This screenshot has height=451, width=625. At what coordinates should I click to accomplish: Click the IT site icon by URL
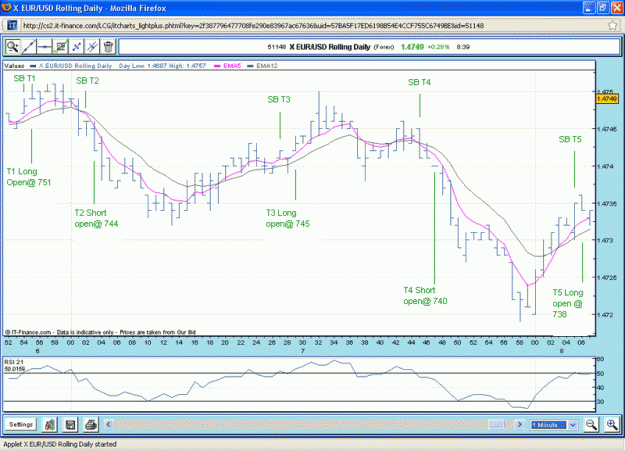pos(12,26)
